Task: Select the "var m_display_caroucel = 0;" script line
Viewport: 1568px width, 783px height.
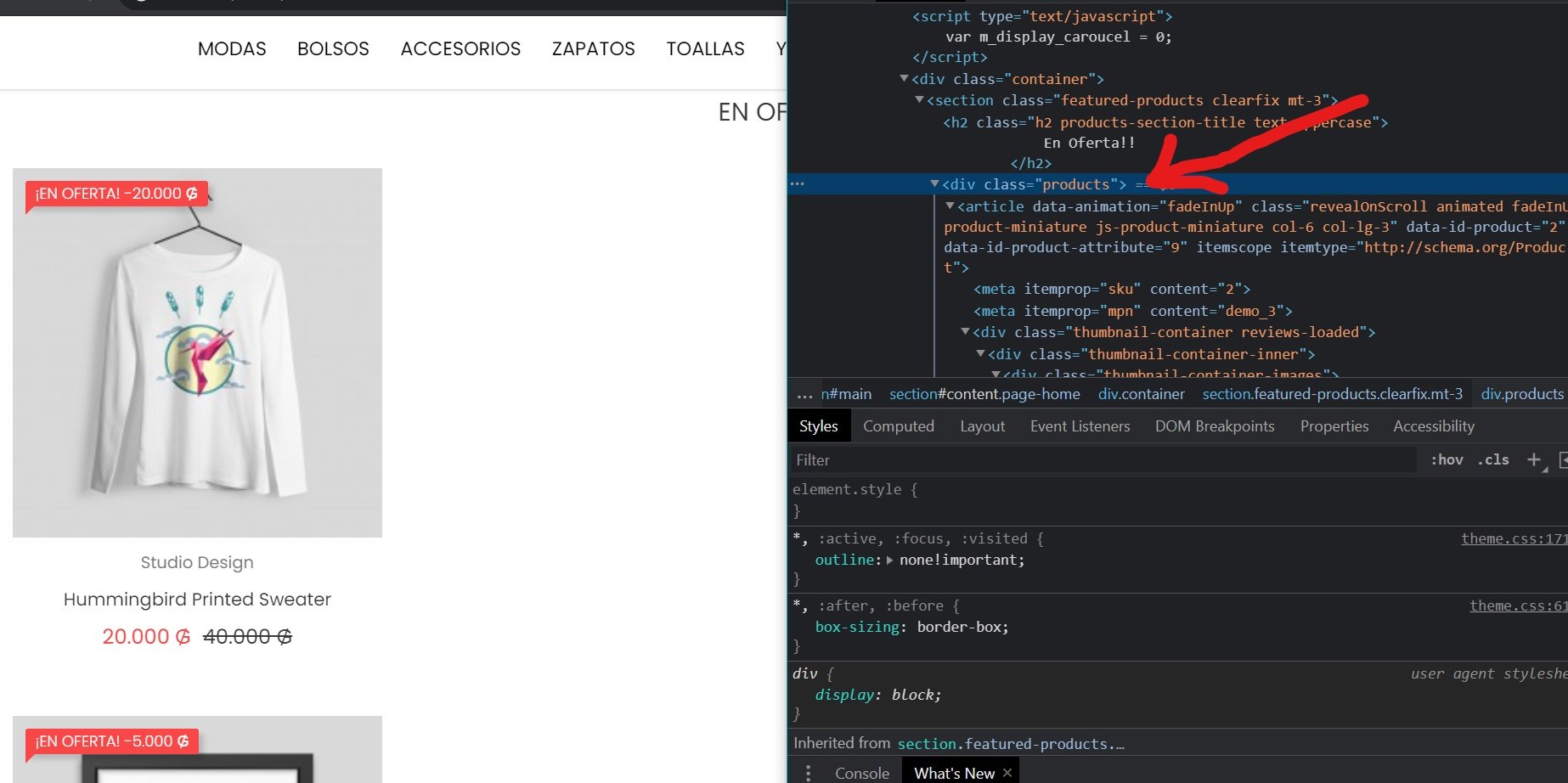Action: point(1058,37)
